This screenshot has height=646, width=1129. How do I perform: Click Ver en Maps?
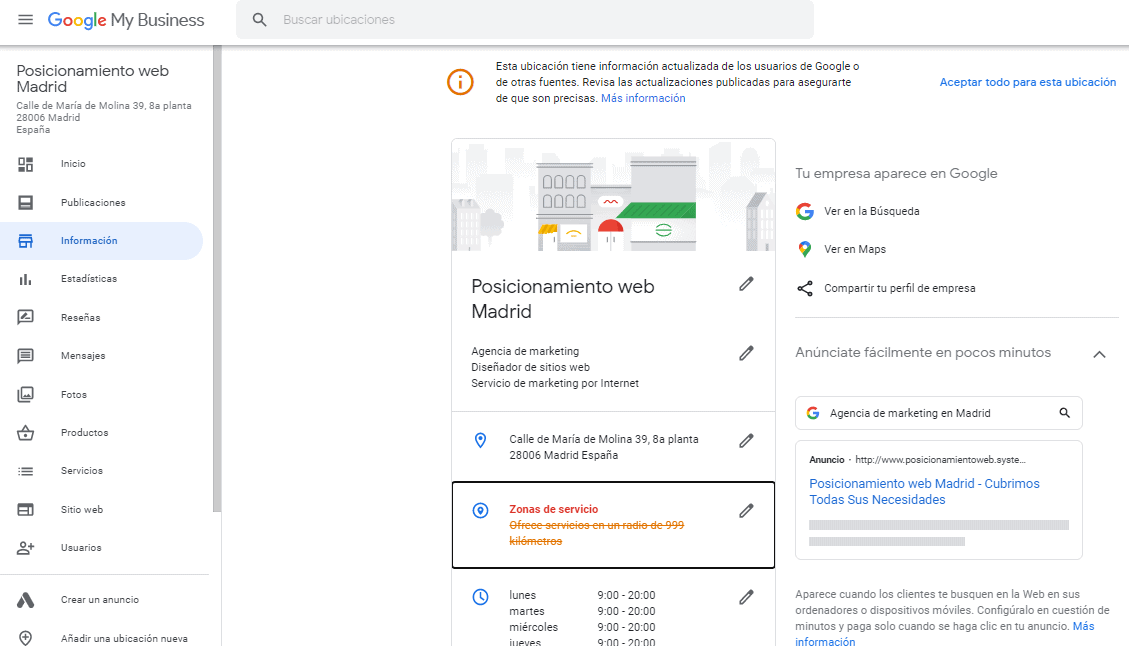[x=855, y=249]
